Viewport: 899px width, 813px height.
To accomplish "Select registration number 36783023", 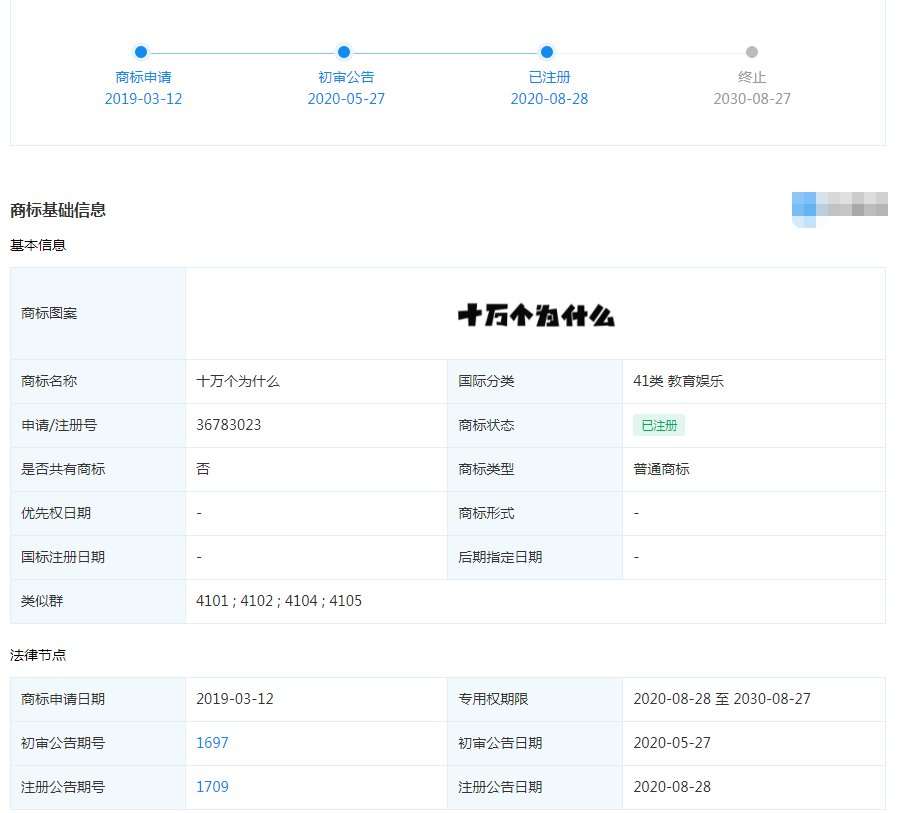I will click(229, 425).
